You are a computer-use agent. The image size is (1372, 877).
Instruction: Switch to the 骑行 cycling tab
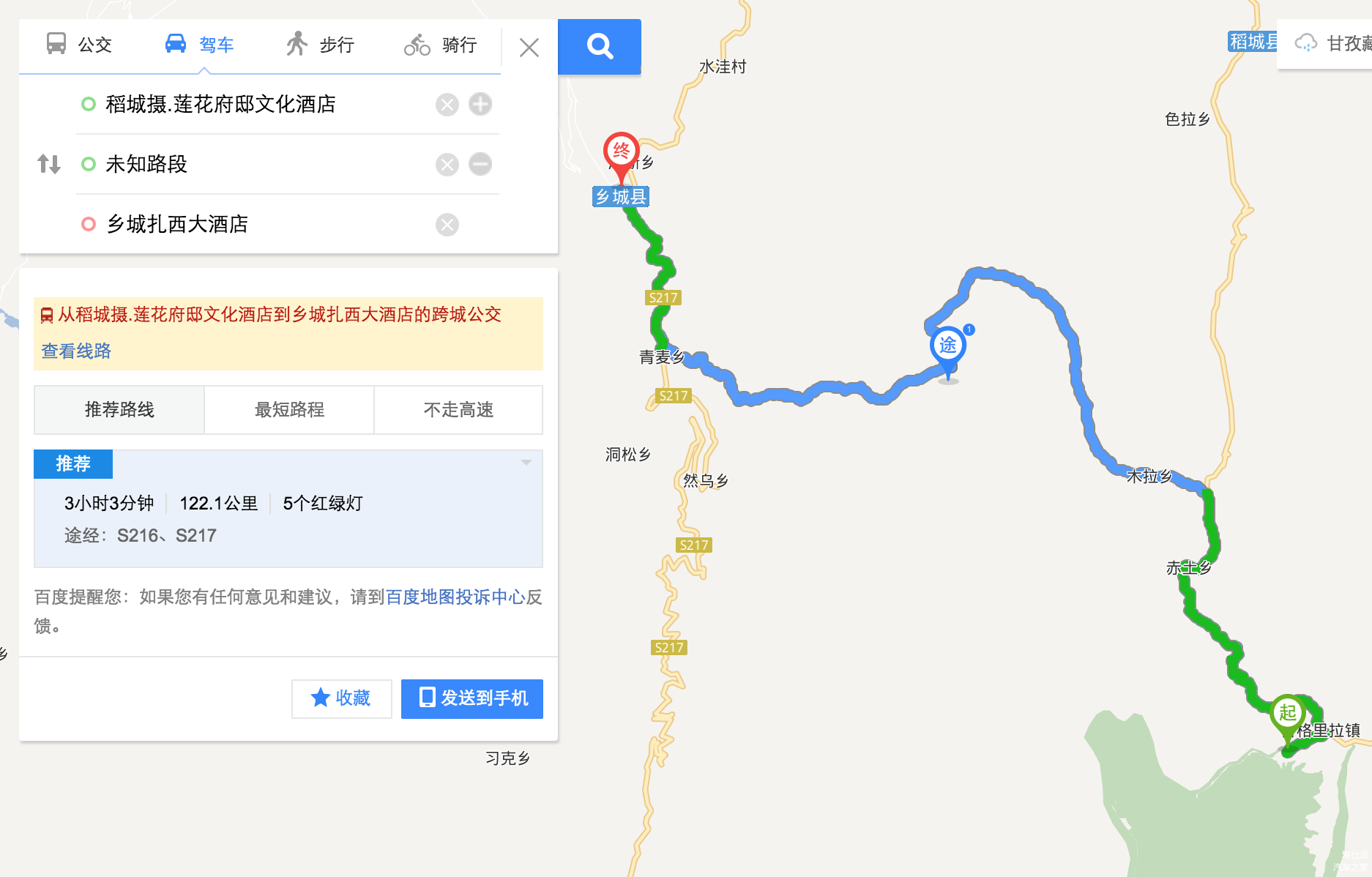pyautogui.click(x=441, y=45)
